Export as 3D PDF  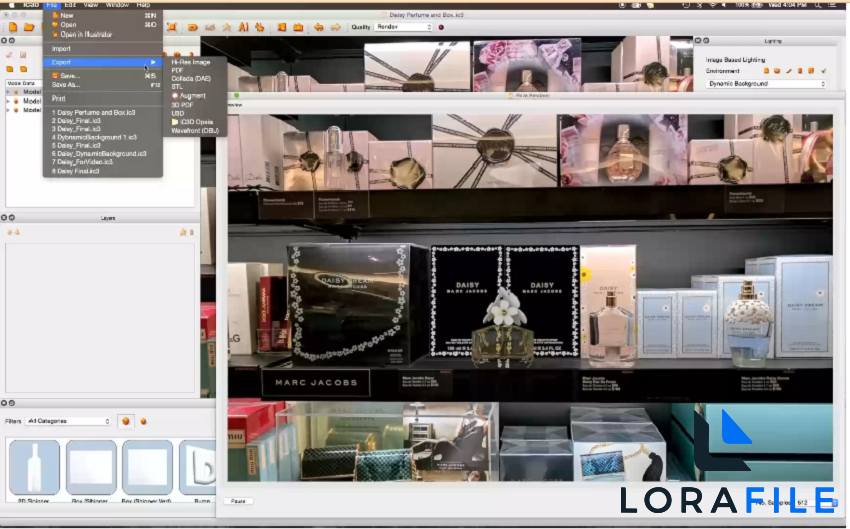click(x=182, y=105)
